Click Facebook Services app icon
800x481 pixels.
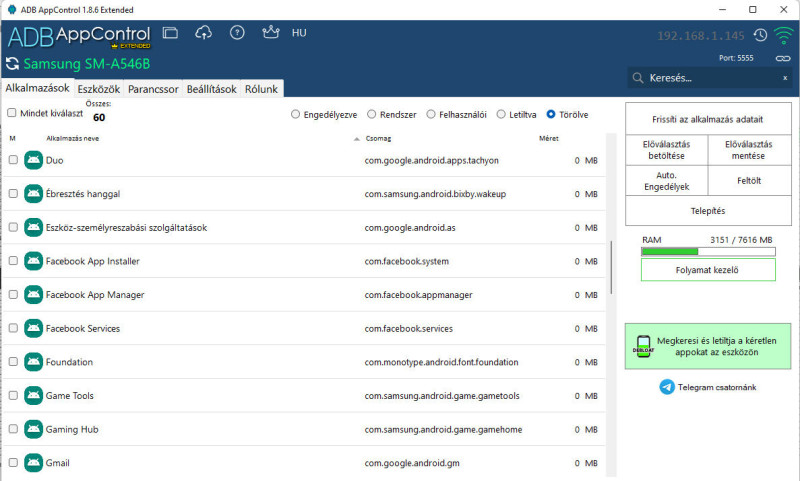click(34, 328)
